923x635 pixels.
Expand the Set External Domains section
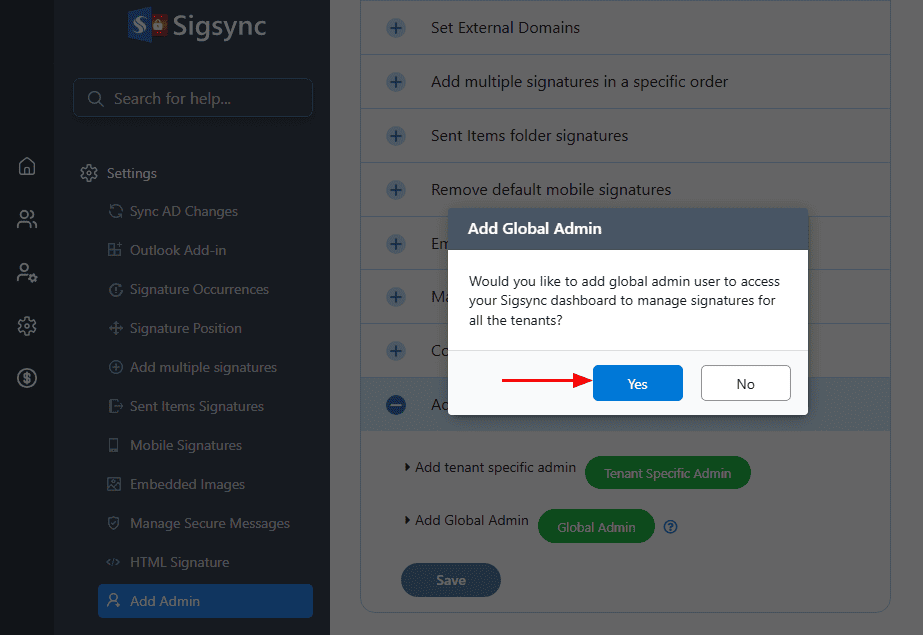[396, 28]
